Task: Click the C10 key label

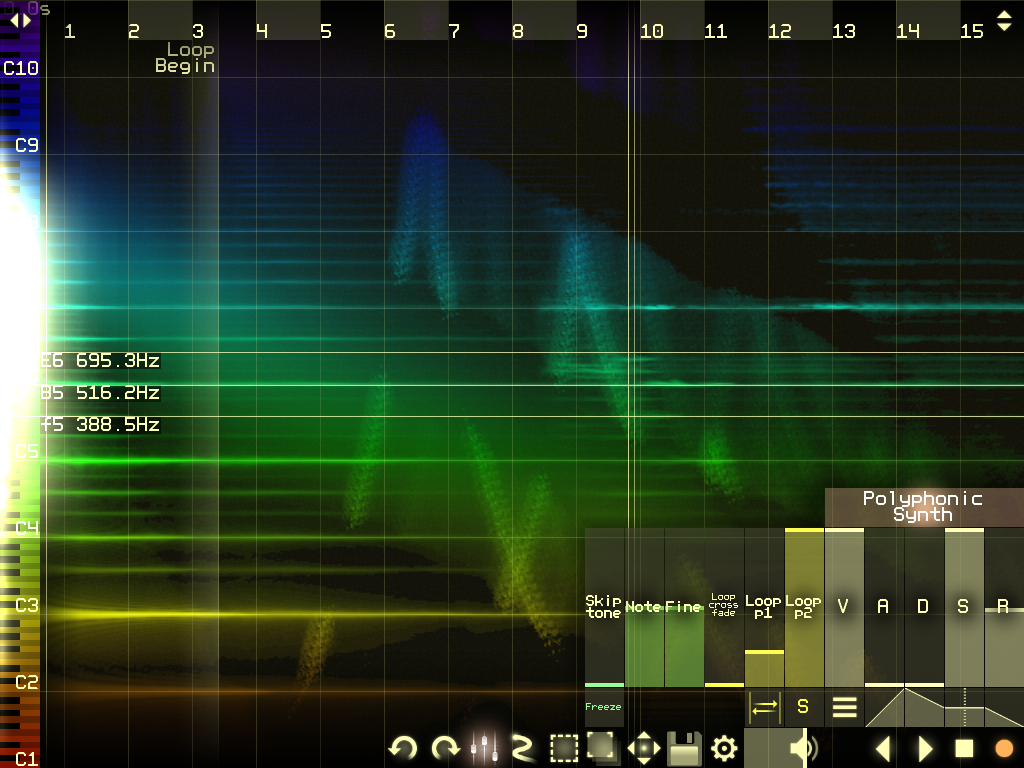Action: click(21, 68)
